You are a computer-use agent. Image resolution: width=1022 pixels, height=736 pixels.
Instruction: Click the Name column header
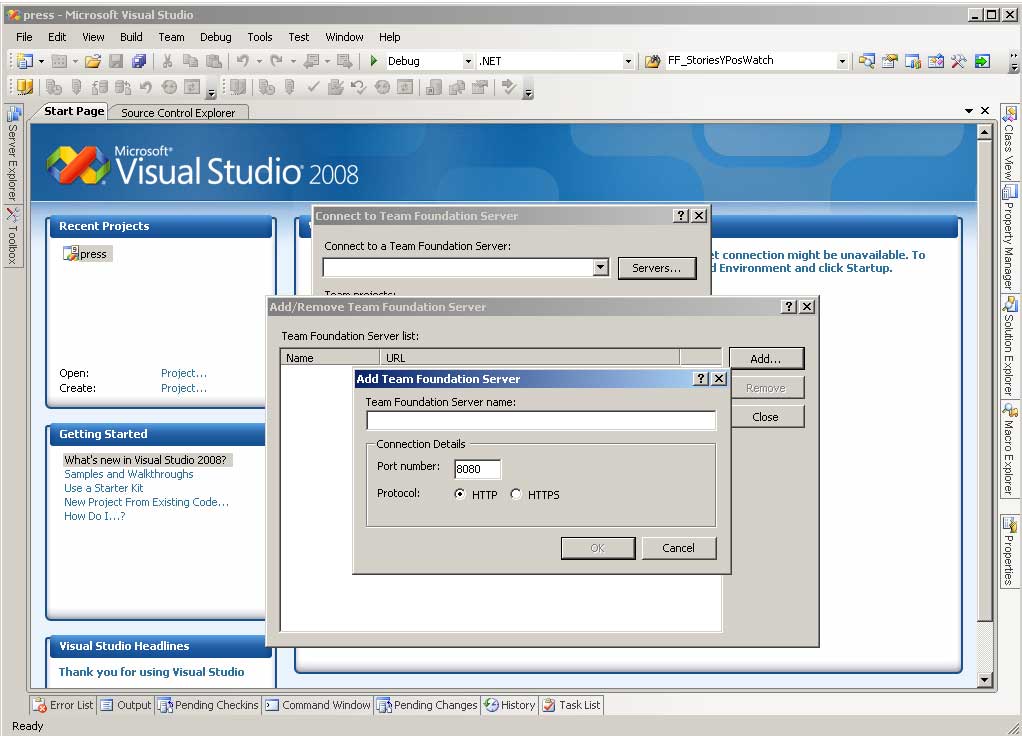coord(330,357)
